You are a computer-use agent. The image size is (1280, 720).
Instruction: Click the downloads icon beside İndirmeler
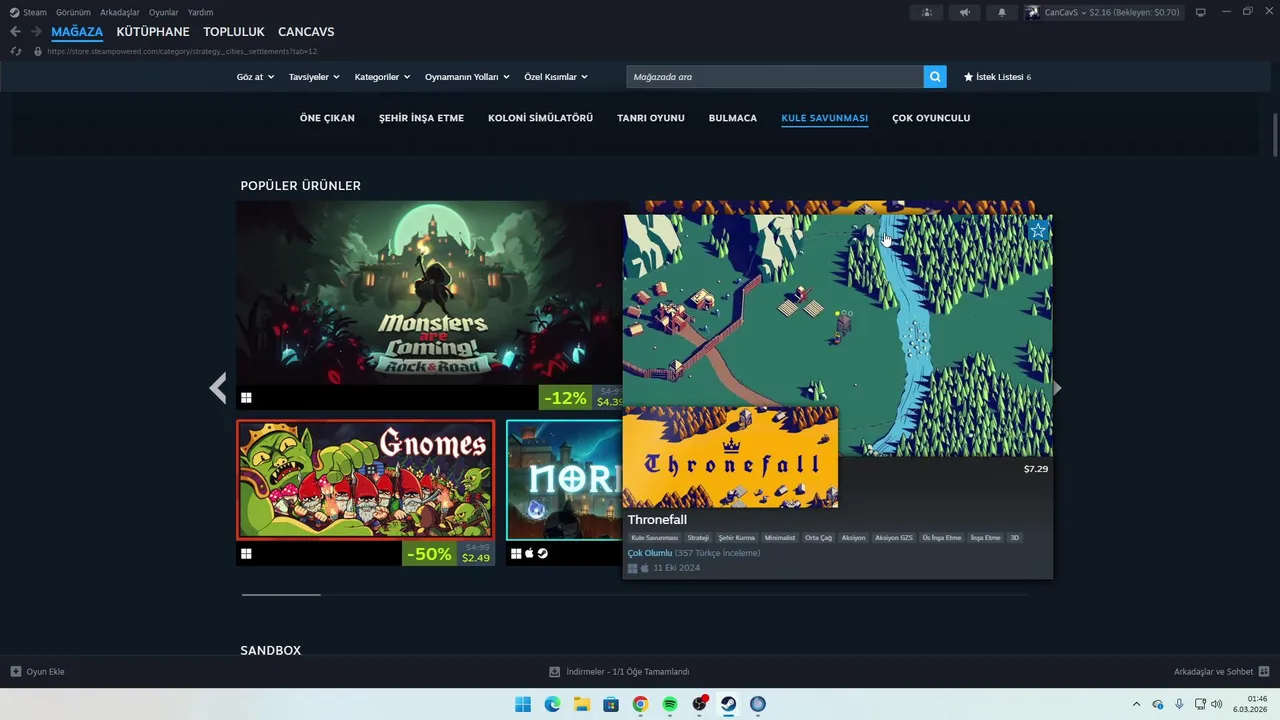click(x=554, y=671)
